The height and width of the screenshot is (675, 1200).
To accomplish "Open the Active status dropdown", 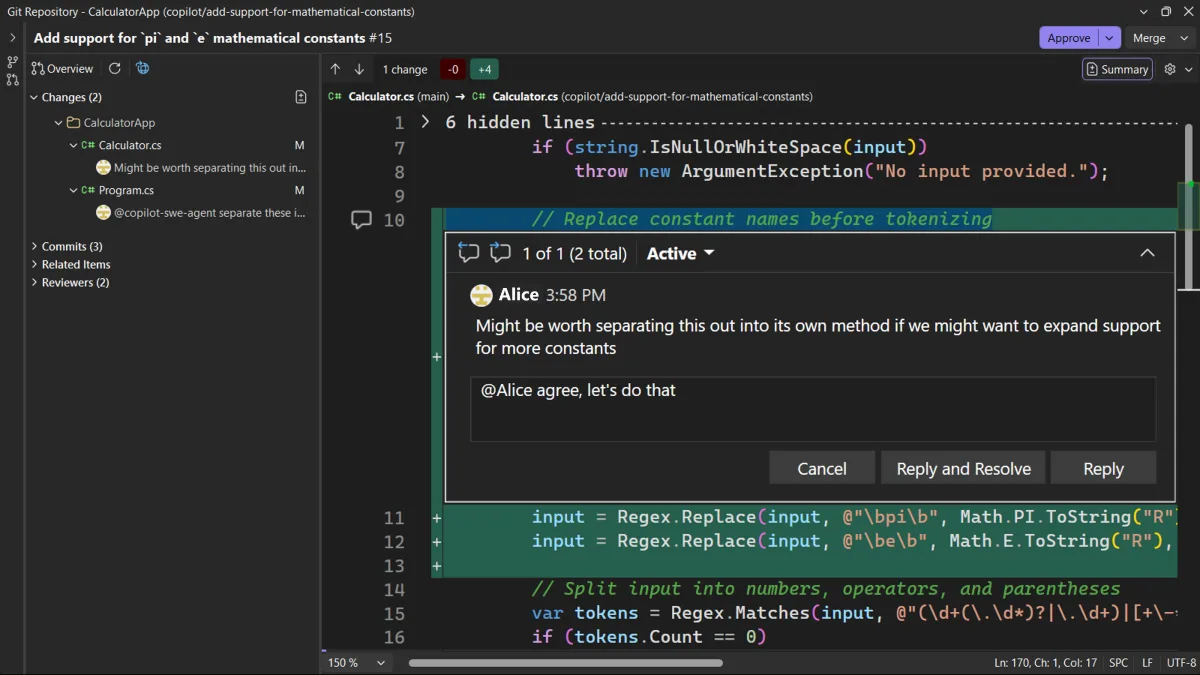I will click(x=680, y=254).
